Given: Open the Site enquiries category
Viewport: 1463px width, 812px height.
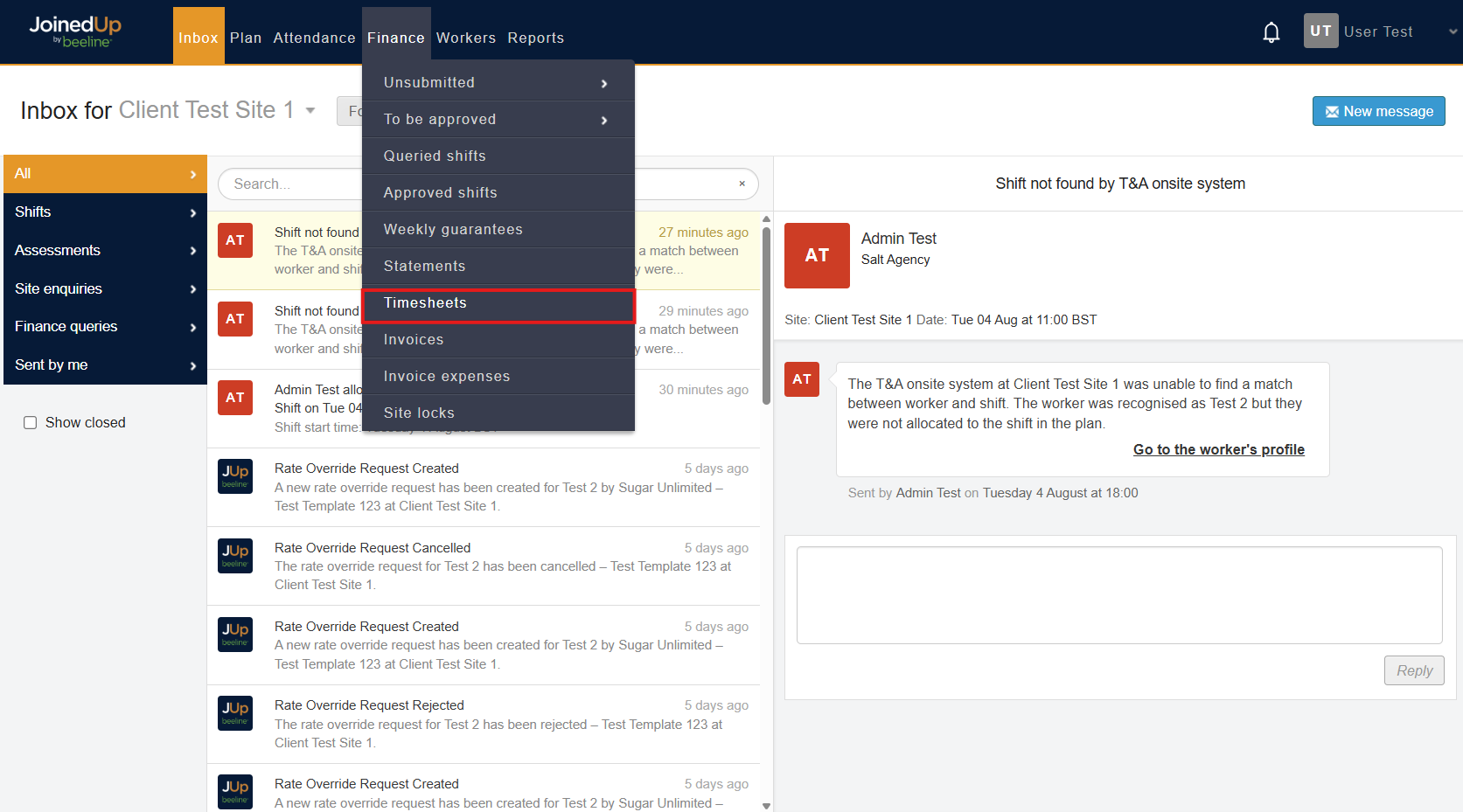Looking at the screenshot, I should click(x=105, y=288).
